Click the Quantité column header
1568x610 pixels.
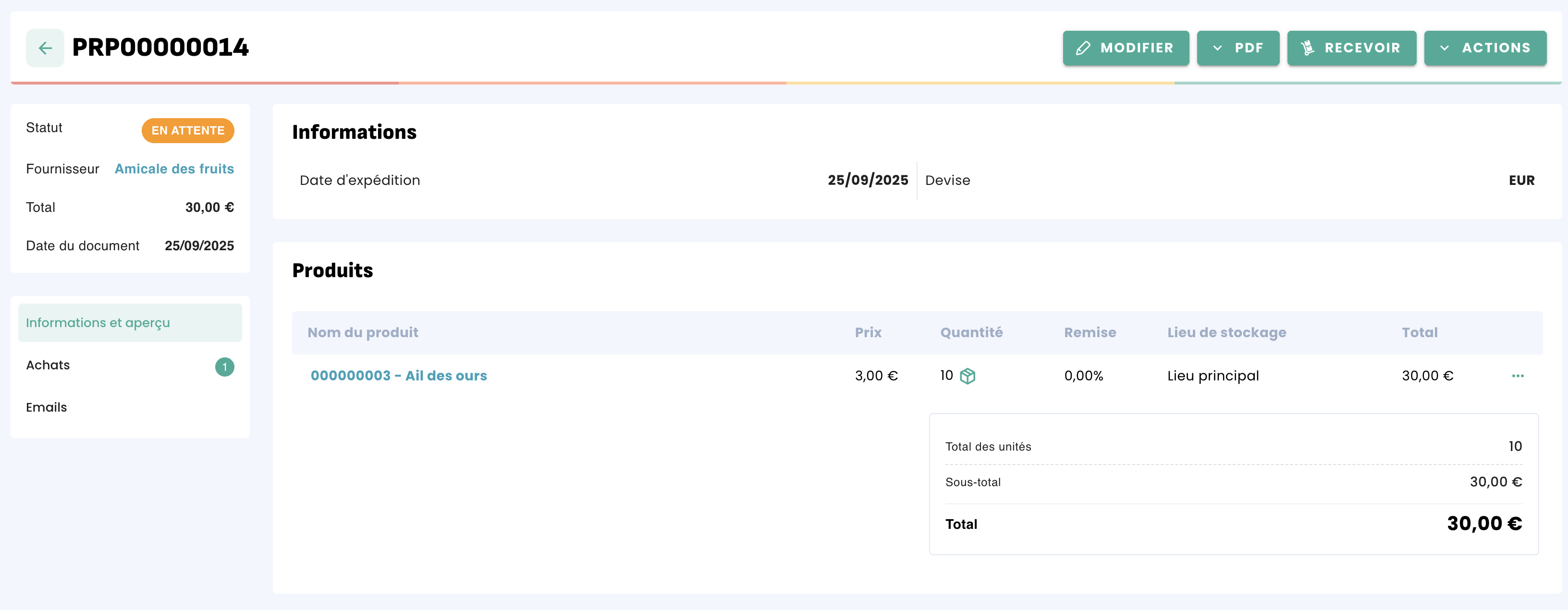click(971, 332)
